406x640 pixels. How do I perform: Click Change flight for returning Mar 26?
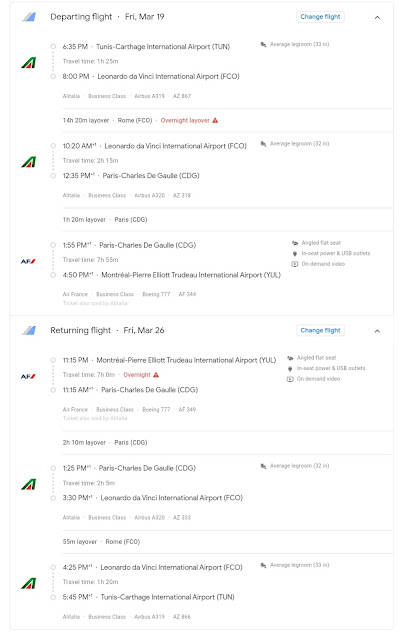click(x=320, y=330)
